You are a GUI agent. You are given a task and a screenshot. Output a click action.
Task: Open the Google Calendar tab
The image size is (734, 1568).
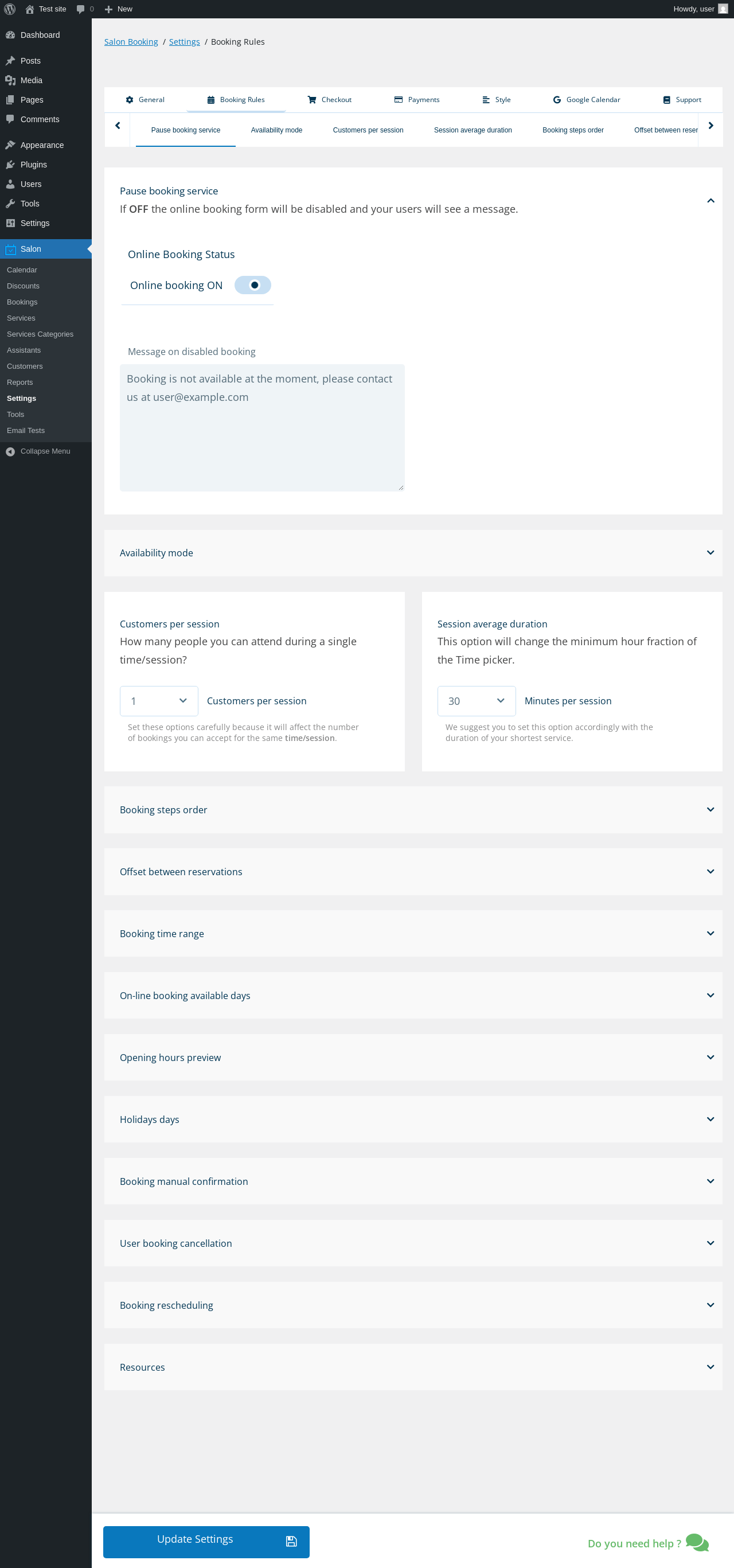click(586, 100)
